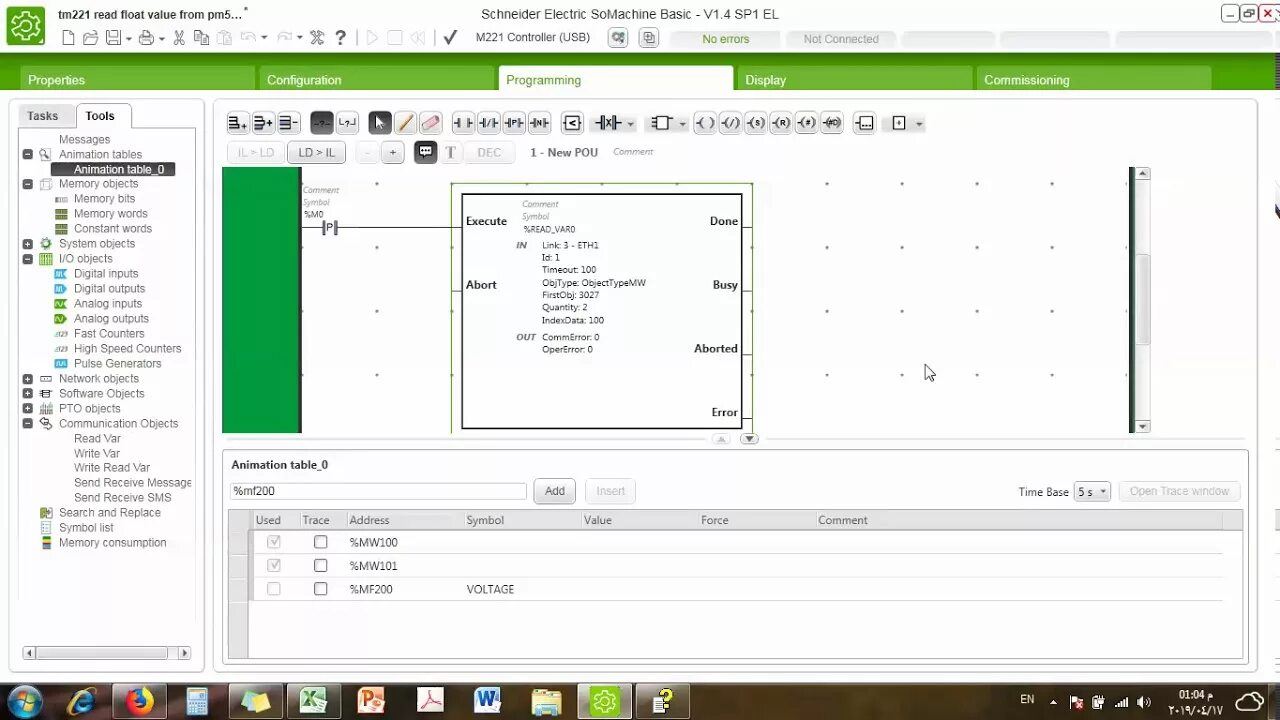Click the insert rung icon
Viewport: 1280px width, 720px height.
pyautogui.click(x=262, y=123)
